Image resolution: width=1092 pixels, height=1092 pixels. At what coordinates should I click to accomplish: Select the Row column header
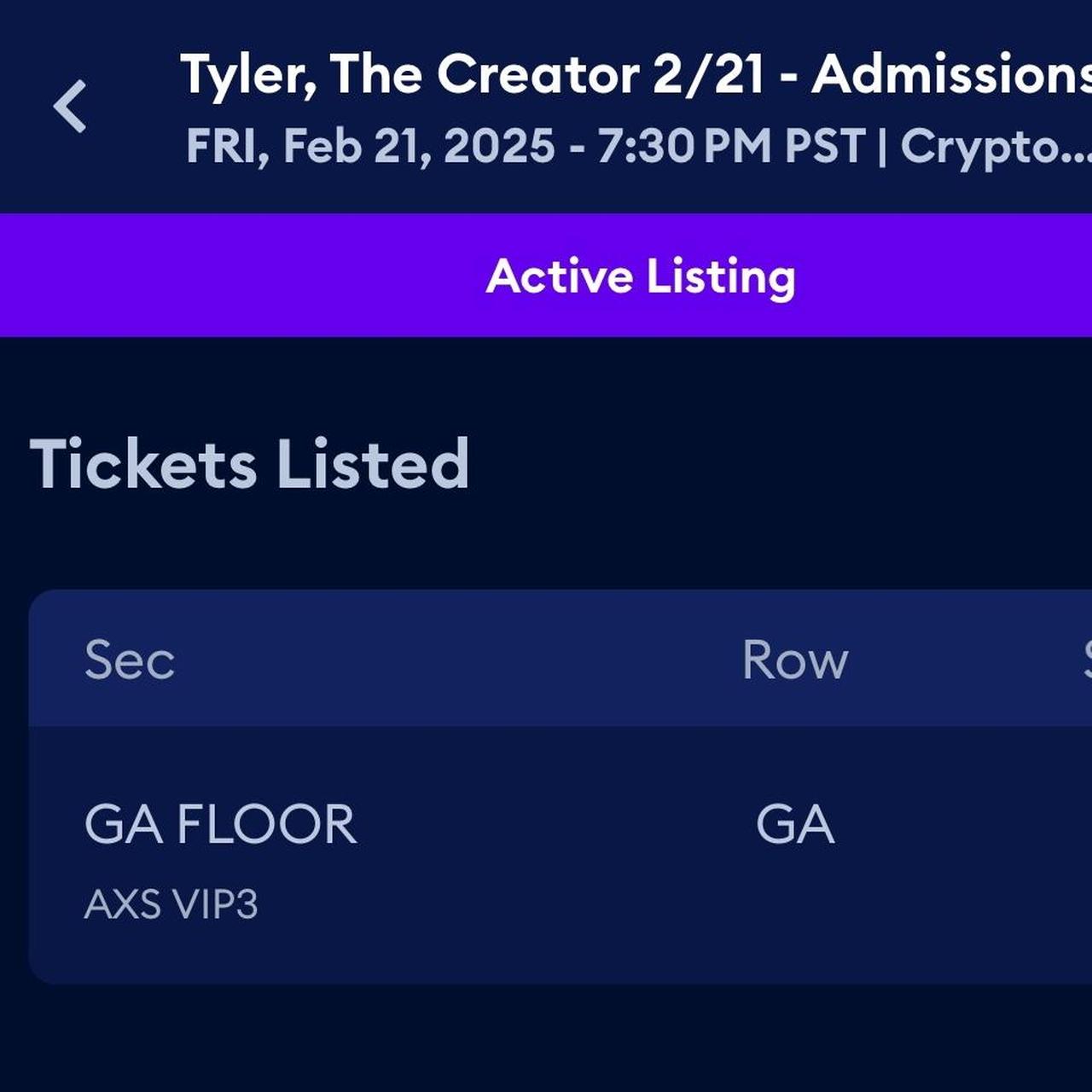(795, 658)
